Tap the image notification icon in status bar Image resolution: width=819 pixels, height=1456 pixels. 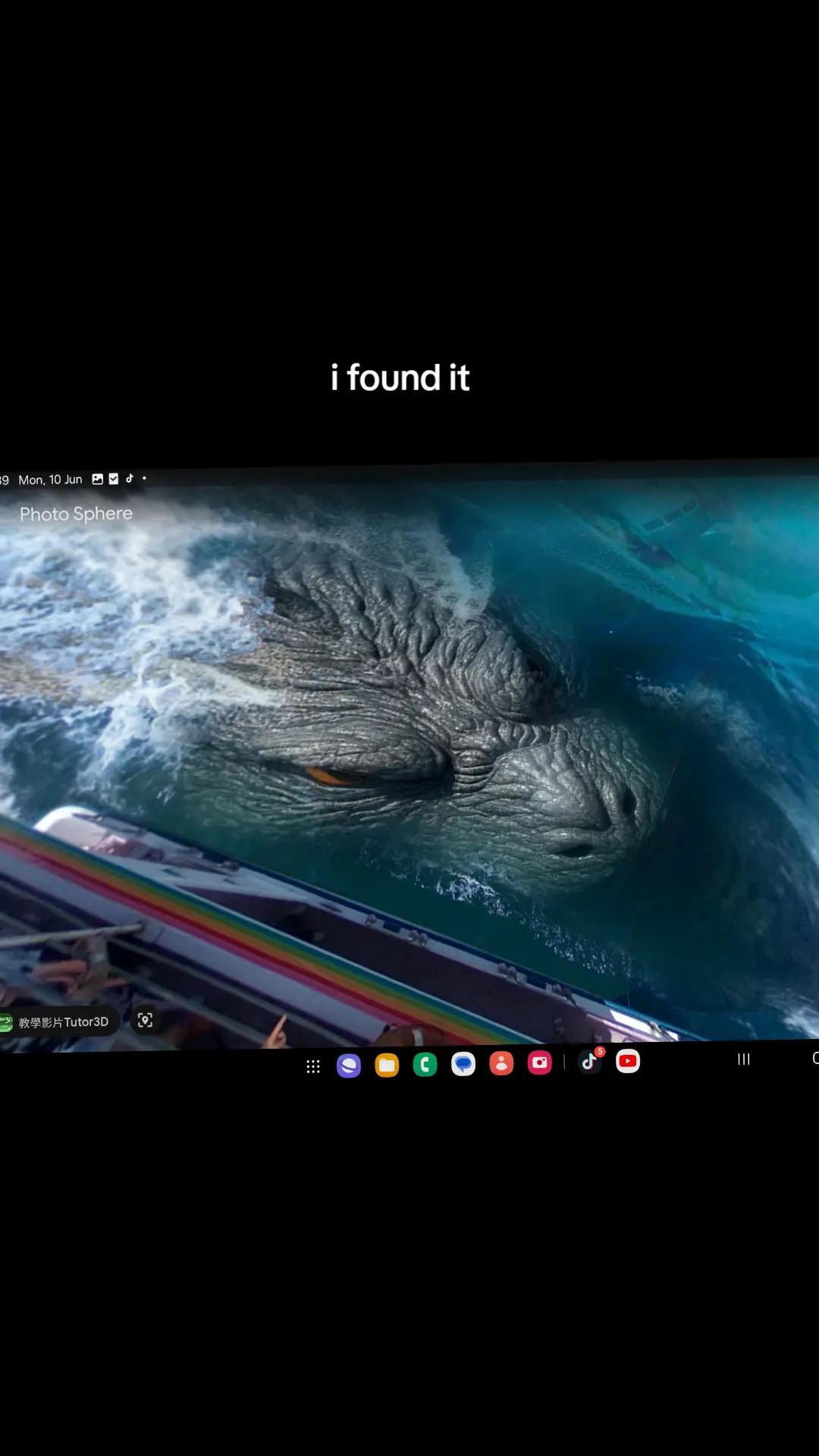pyautogui.click(x=98, y=479)
